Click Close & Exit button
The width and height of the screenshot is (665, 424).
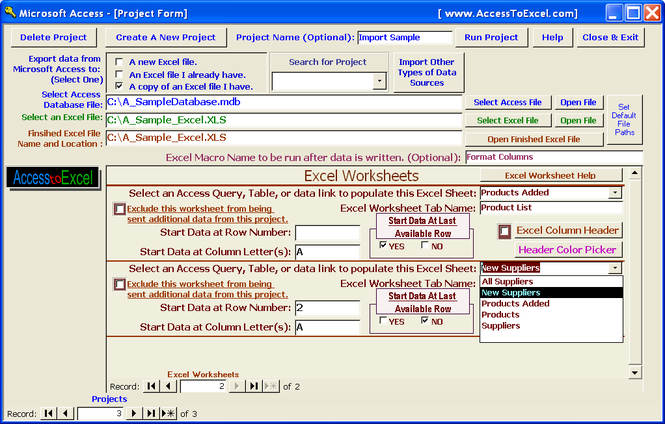tap(610, 37)
